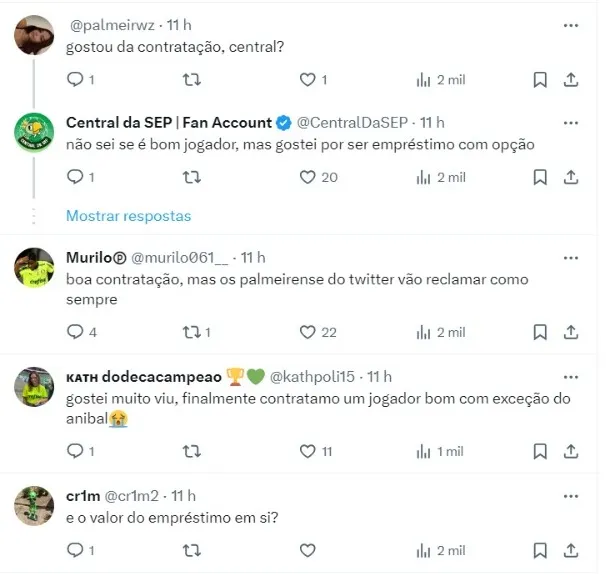Image resolution: width=606 pixels, height=574 pixels.
Task: Open Murilo's profile avatar
Action: point(34,267)
